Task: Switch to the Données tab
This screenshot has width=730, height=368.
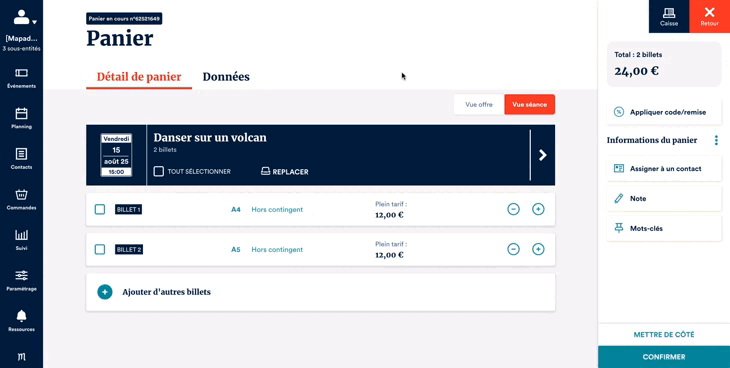Action: pyautogui.click(x=226, y=77)
